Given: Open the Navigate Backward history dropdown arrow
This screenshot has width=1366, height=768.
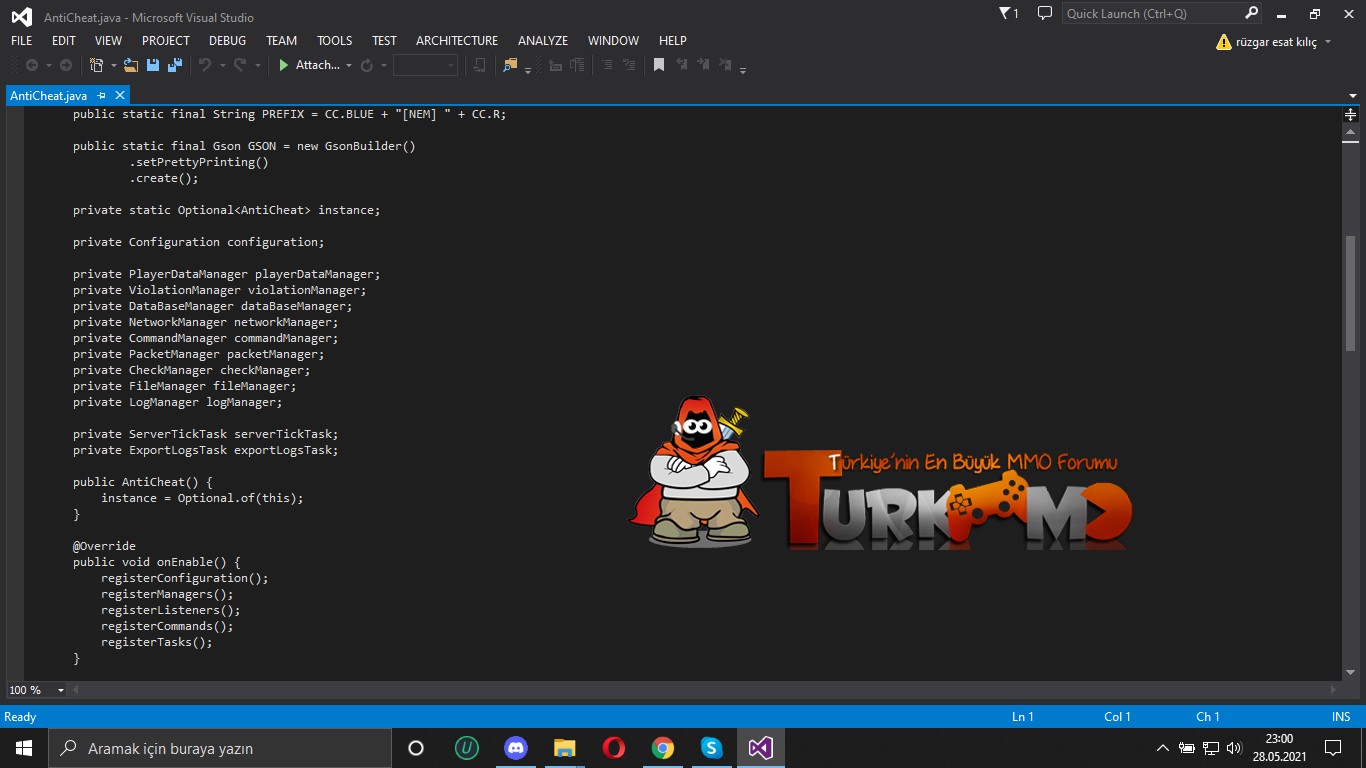Looking at the screenshot, I should pyautogui.click(x=48, y=66).
